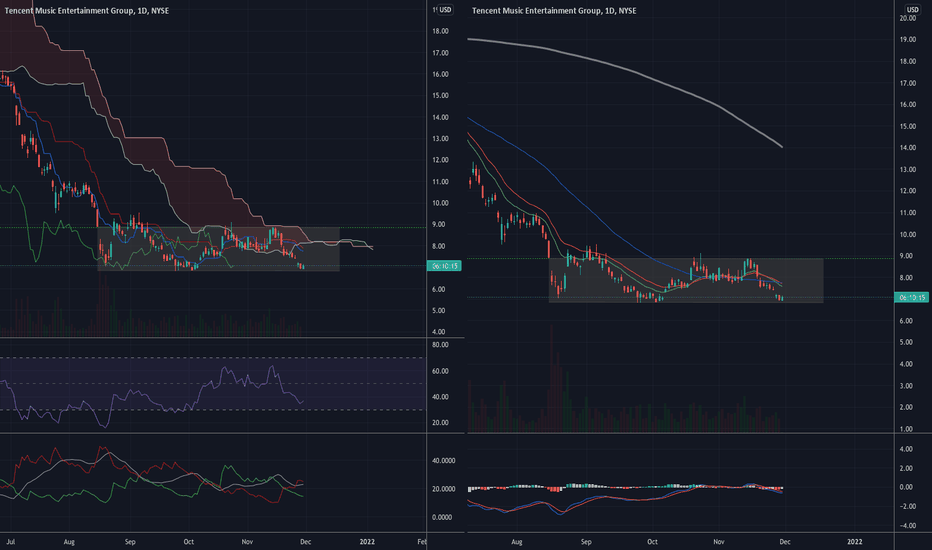Select the 2022 label under the Ichimoku chart

[367, 542]
